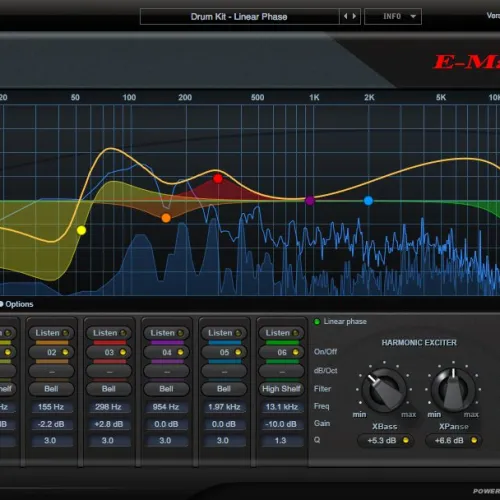The height and width of the screenshot is (500, 500).
Task: Click the +2.8 dB gain field
Action: [x=109, y=424]
